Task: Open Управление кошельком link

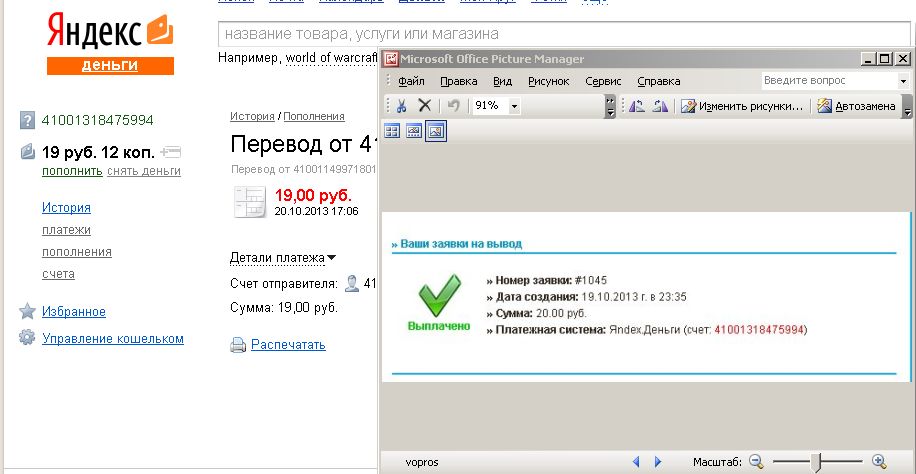Action: coord(113,338)
